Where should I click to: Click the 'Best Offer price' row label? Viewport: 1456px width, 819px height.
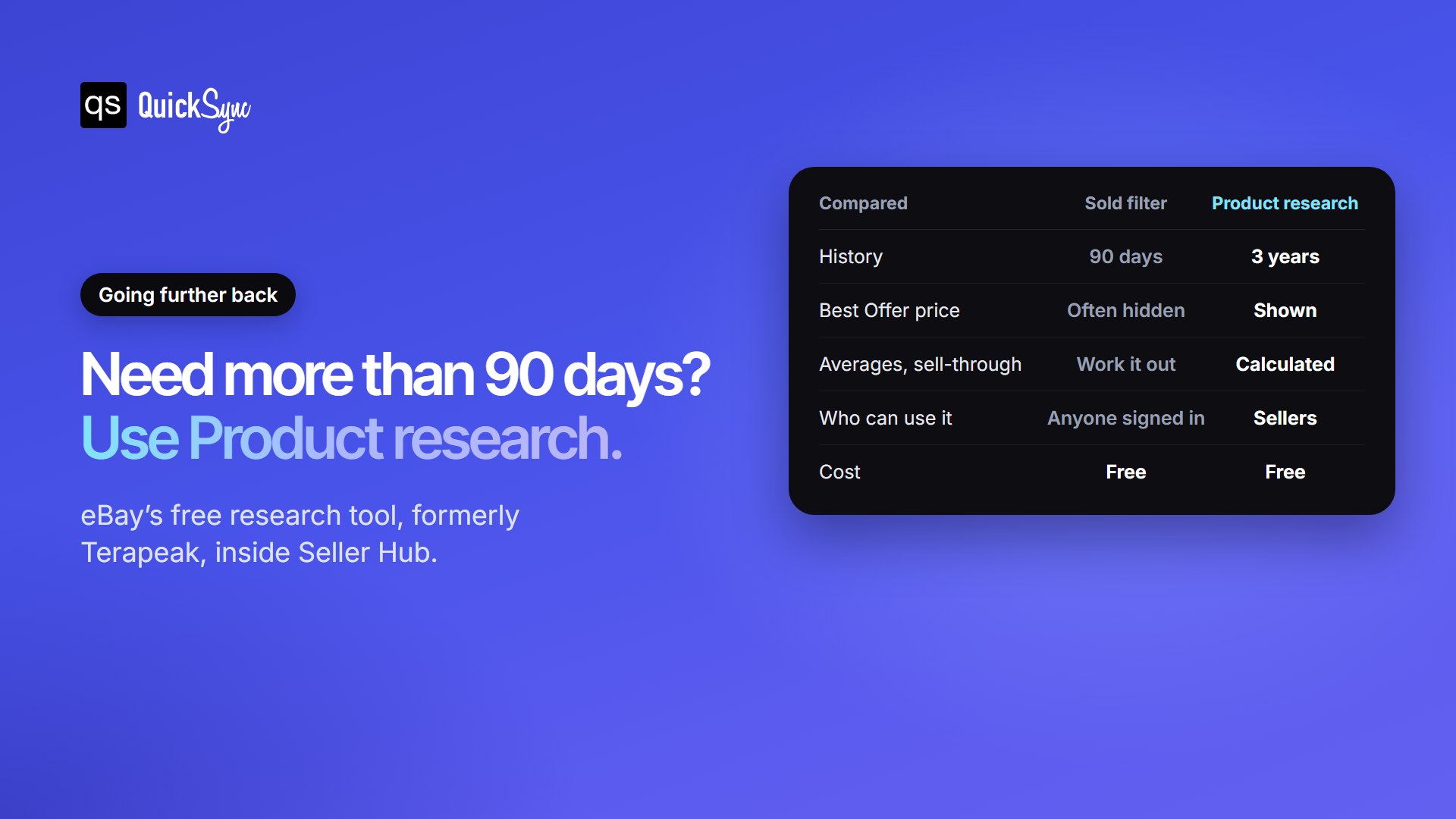coord(889,310)
